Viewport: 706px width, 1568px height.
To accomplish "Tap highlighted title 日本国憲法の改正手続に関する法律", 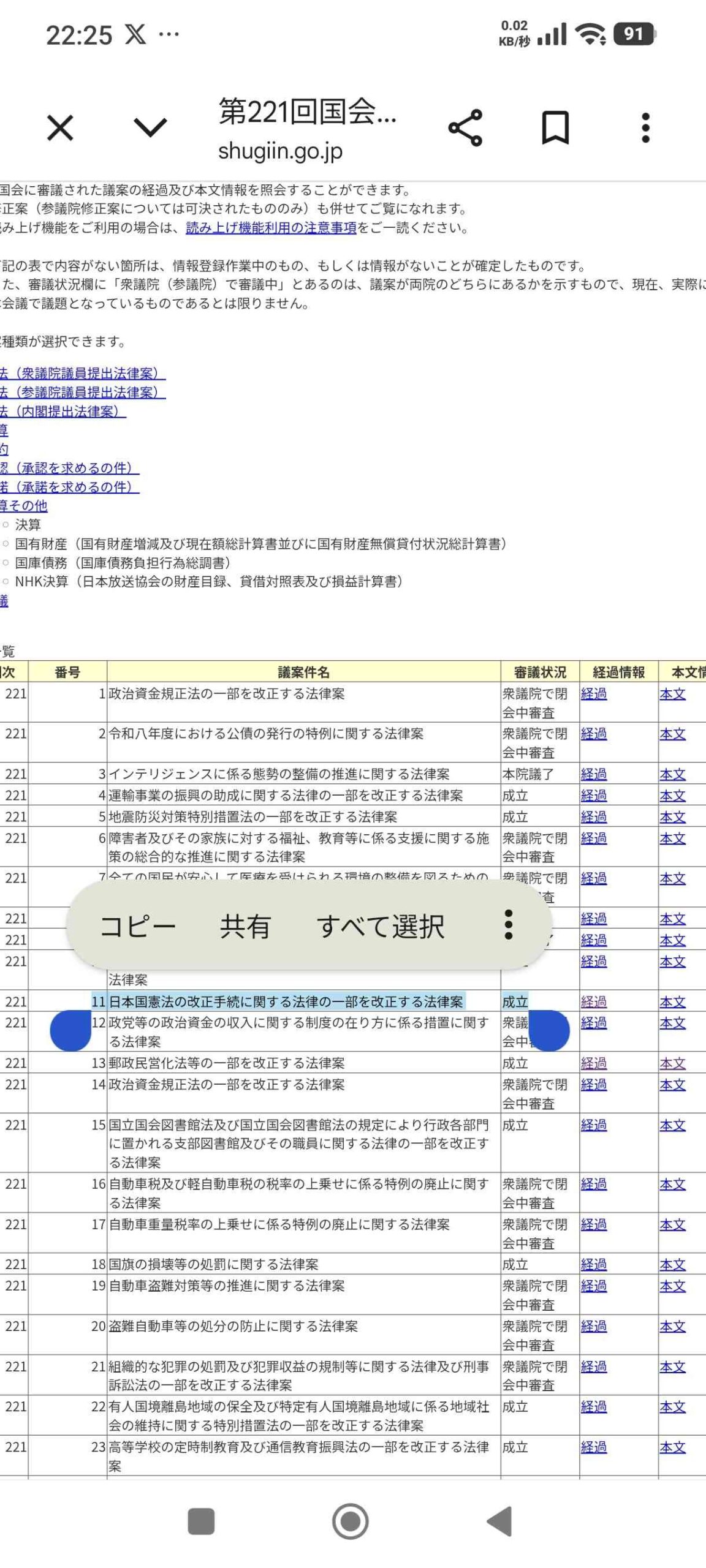I will click(286, 1002).
